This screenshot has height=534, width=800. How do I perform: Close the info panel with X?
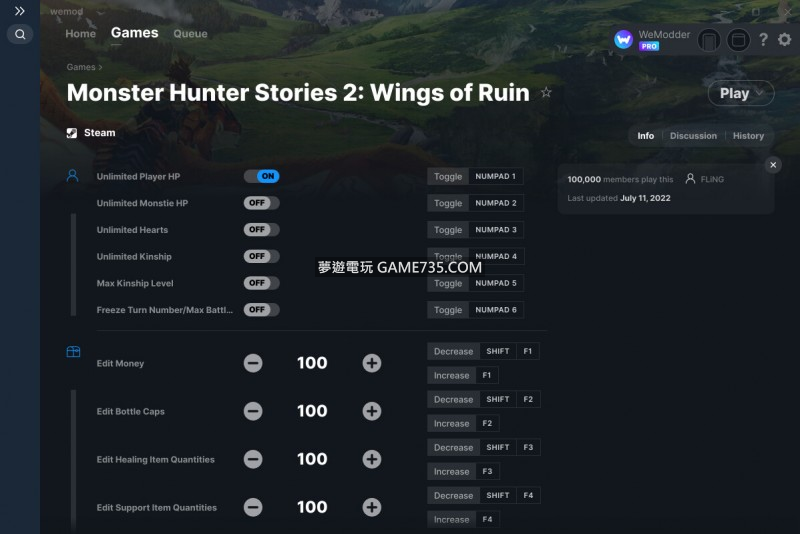tap(773, 165)
